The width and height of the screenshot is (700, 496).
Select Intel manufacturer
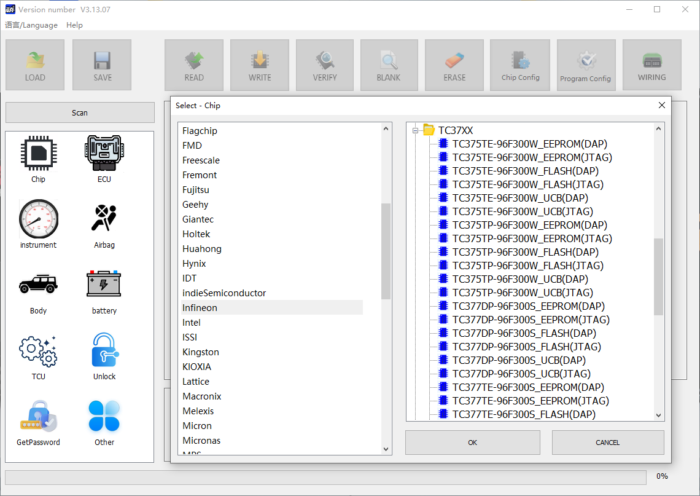[x=191, y=322]
